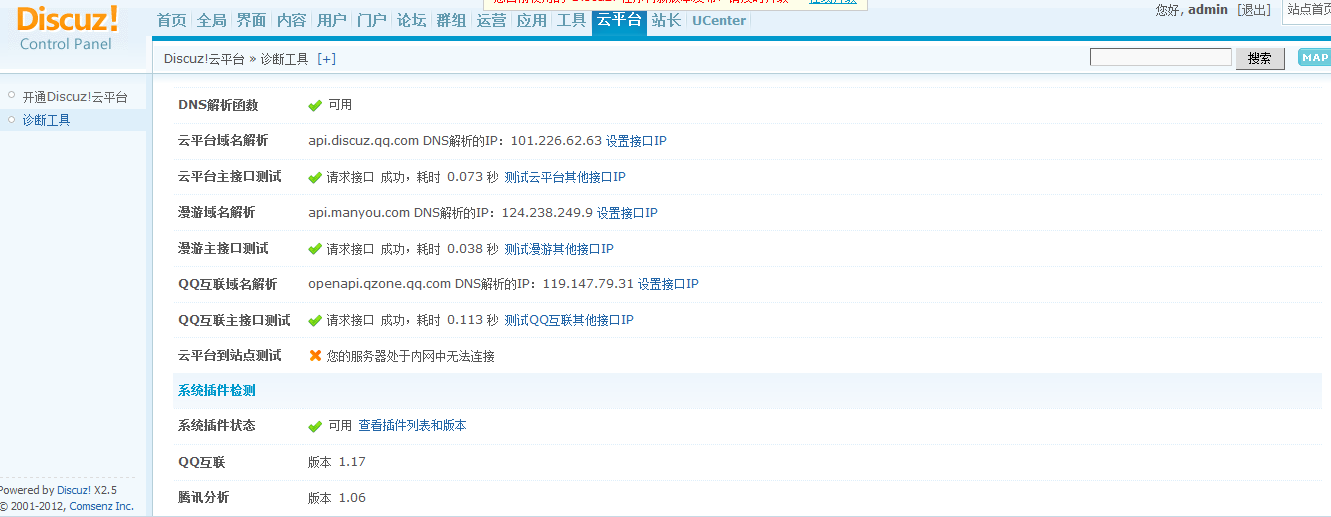
Task: Click the green check beside 系统插件状态
Action: coord(315,426)
